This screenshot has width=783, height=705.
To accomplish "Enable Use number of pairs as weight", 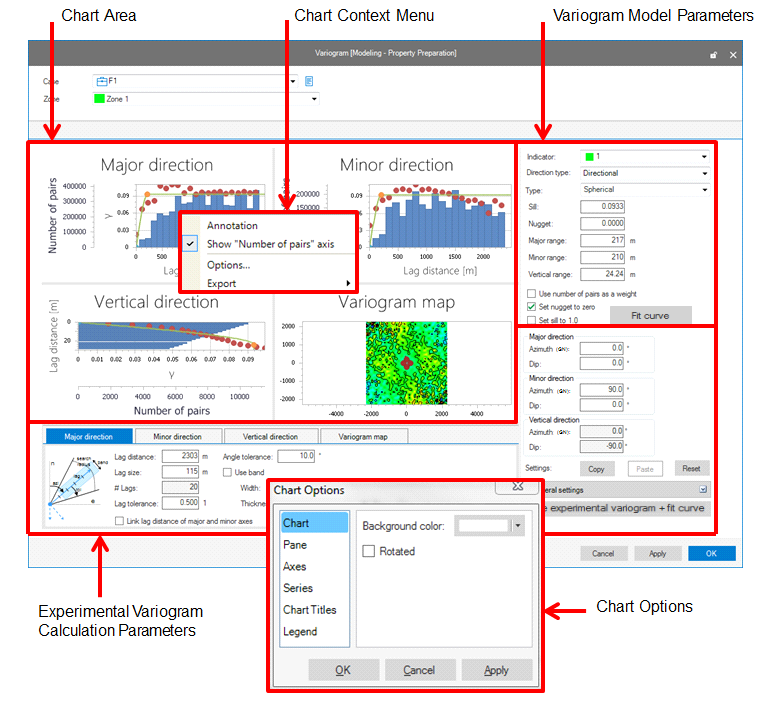I will (x=531, y=292).
